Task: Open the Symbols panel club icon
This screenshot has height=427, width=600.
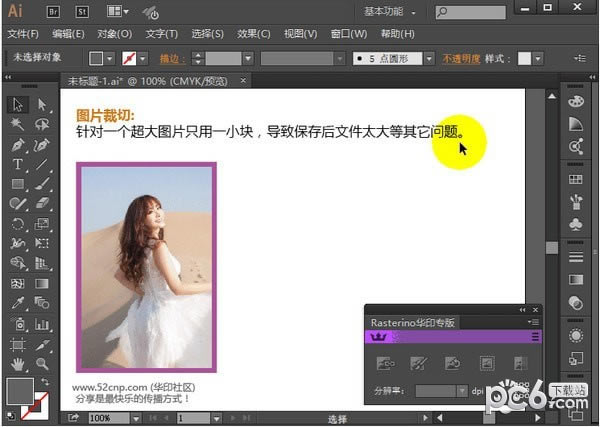Action: click(x=576, y=224)
